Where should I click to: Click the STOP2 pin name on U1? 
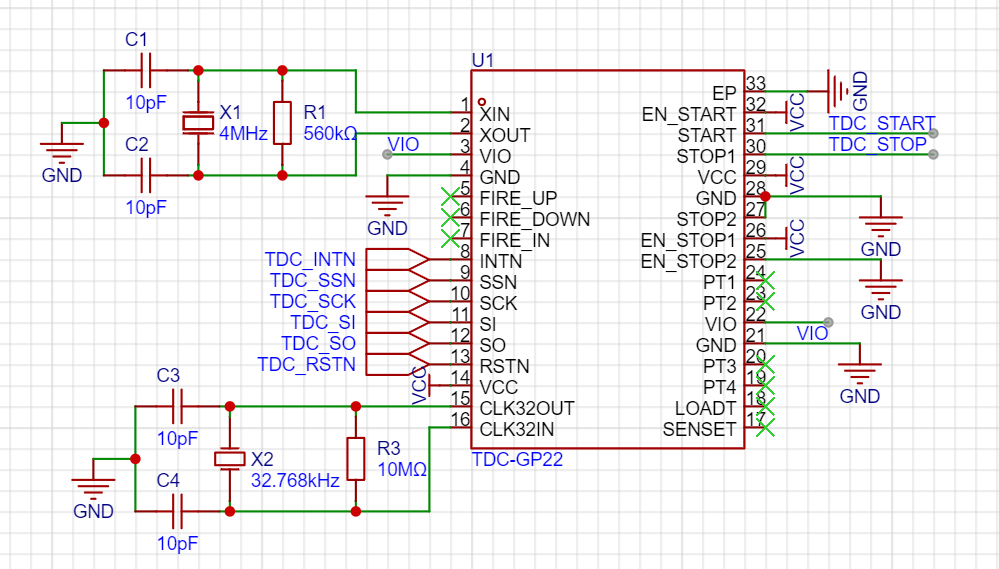point(707,219)
